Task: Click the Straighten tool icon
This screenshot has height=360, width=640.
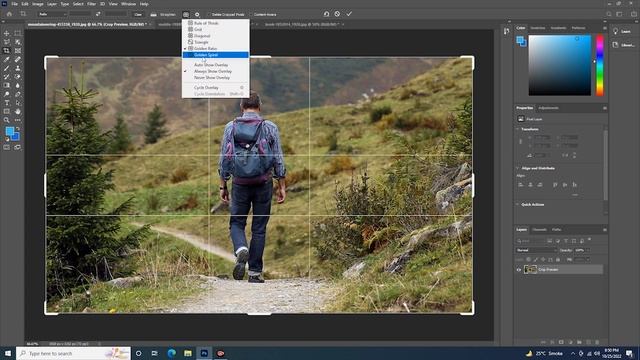Action: pos(153,14)
